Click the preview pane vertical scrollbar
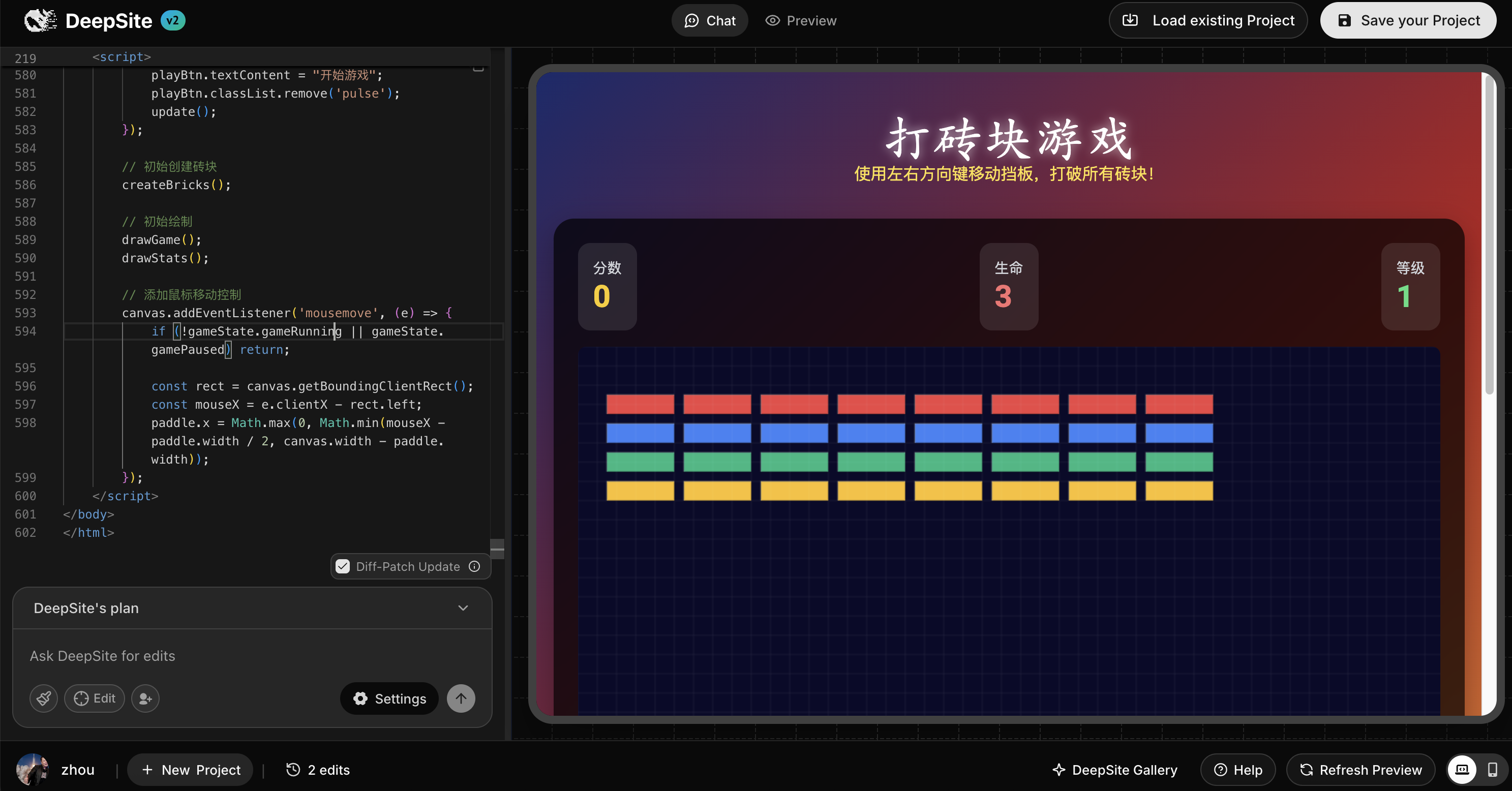The width and height of the screenshot is (1512, 791). [x=1489, y=235]
